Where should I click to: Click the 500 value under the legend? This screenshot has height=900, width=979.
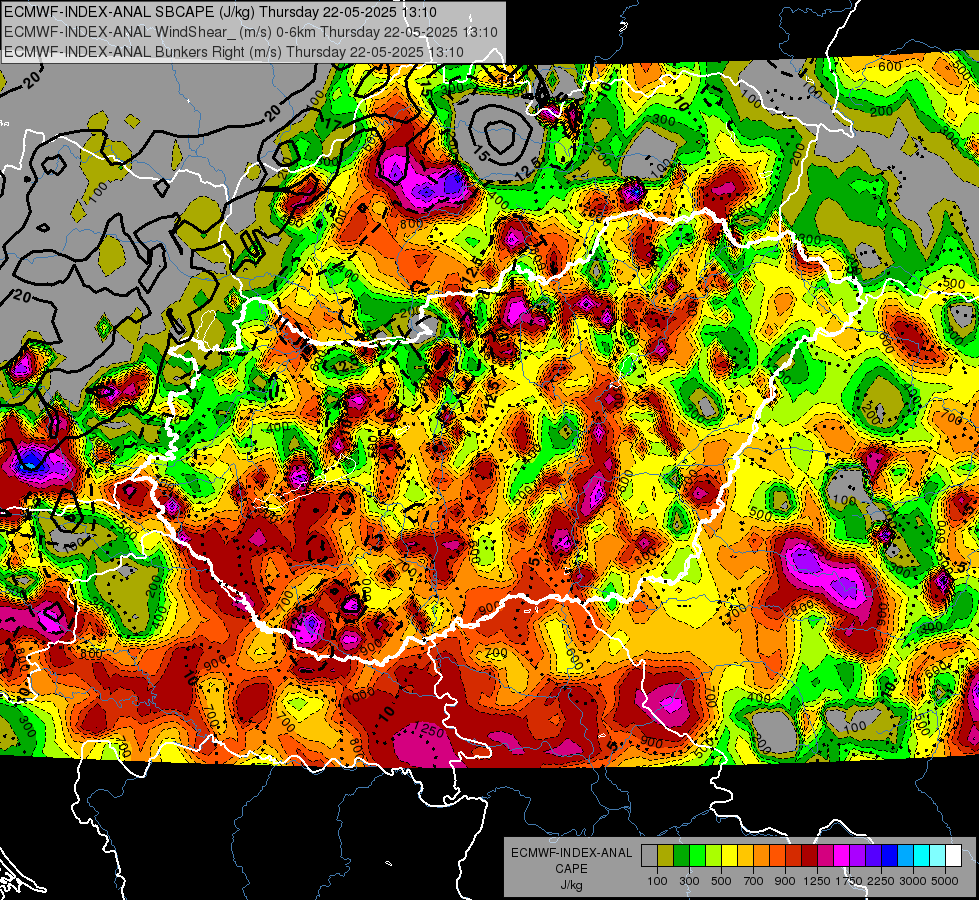721,881
